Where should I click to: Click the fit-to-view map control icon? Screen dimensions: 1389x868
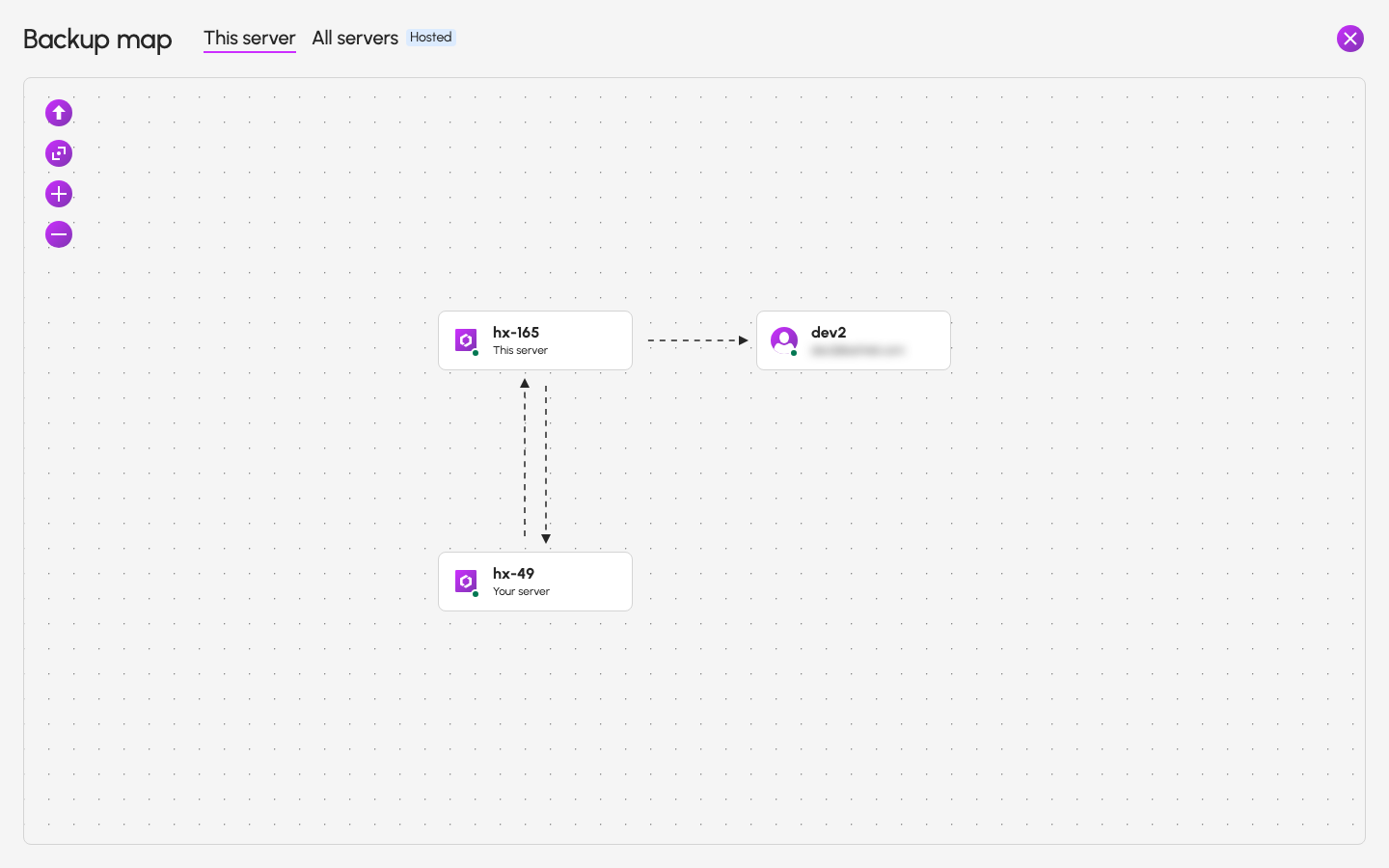(x=59, y=153)
